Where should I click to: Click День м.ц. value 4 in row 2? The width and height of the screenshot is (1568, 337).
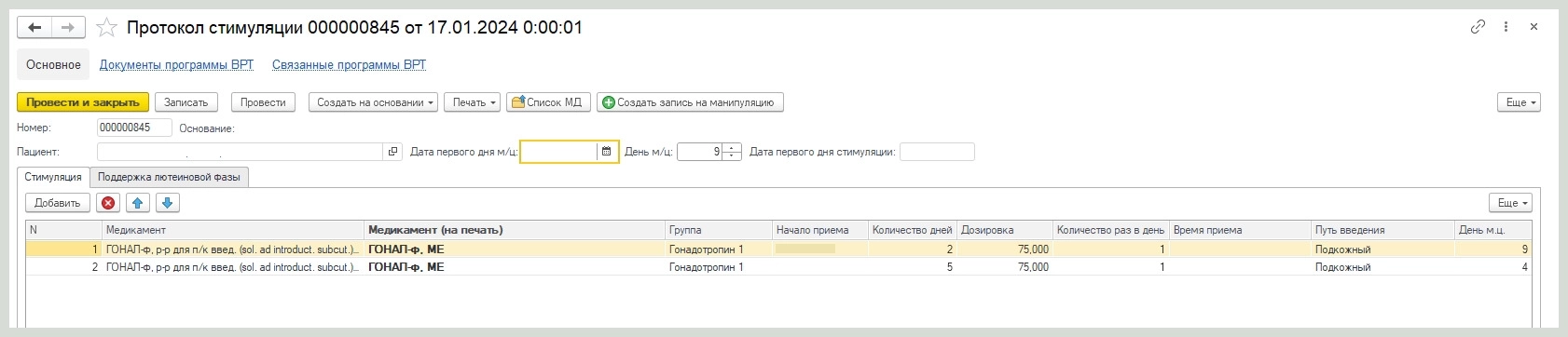[1492, 267]
